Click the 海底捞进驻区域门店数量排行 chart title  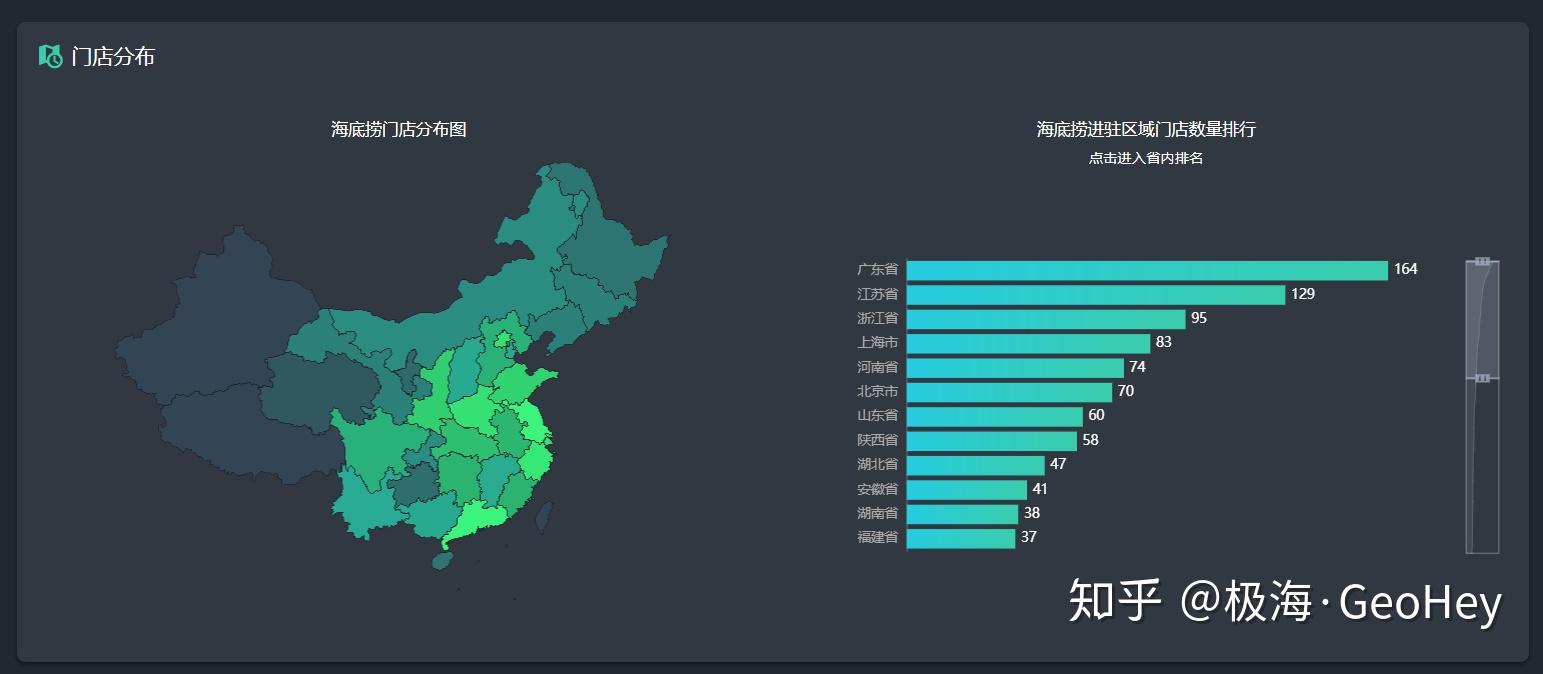click(1146, 129)
